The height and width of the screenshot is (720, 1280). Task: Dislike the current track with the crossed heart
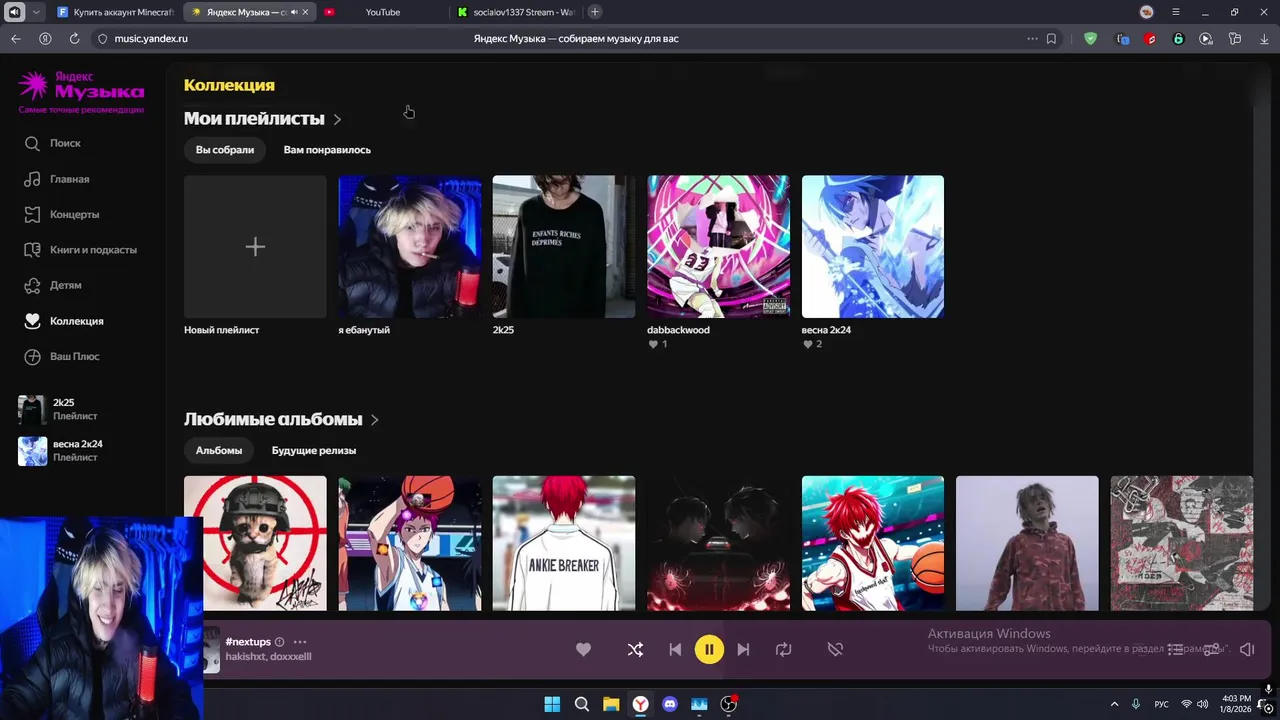[835, 649]
